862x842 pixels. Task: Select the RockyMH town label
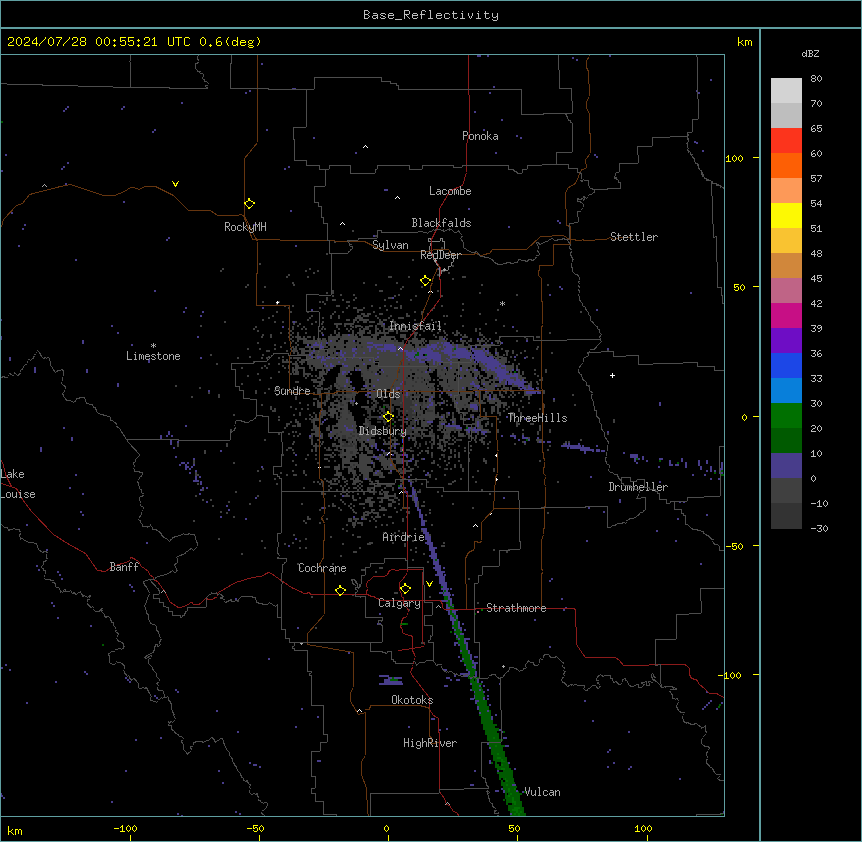click(x=245, y=227)
